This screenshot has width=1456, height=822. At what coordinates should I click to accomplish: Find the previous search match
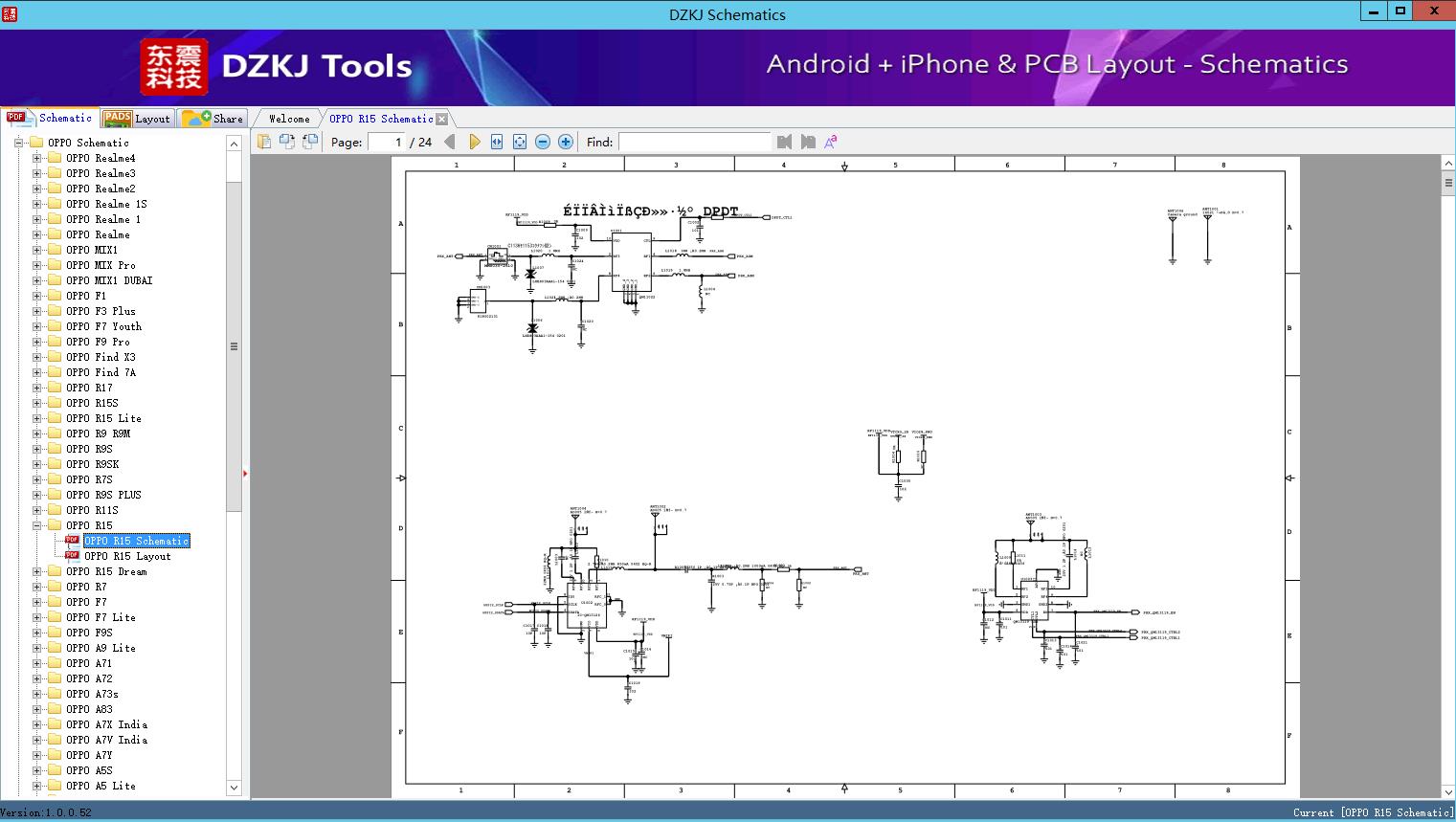coord(785,142)
